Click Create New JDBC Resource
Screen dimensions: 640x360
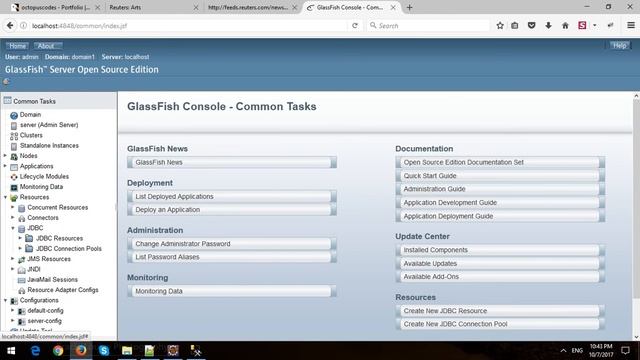pos(500,311)
